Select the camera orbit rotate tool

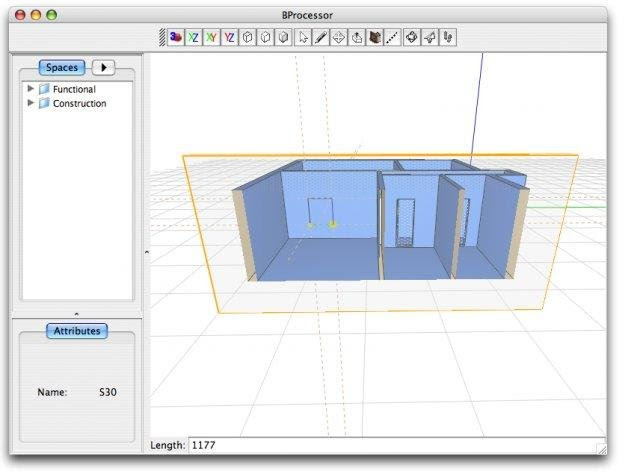coord(411,37)
